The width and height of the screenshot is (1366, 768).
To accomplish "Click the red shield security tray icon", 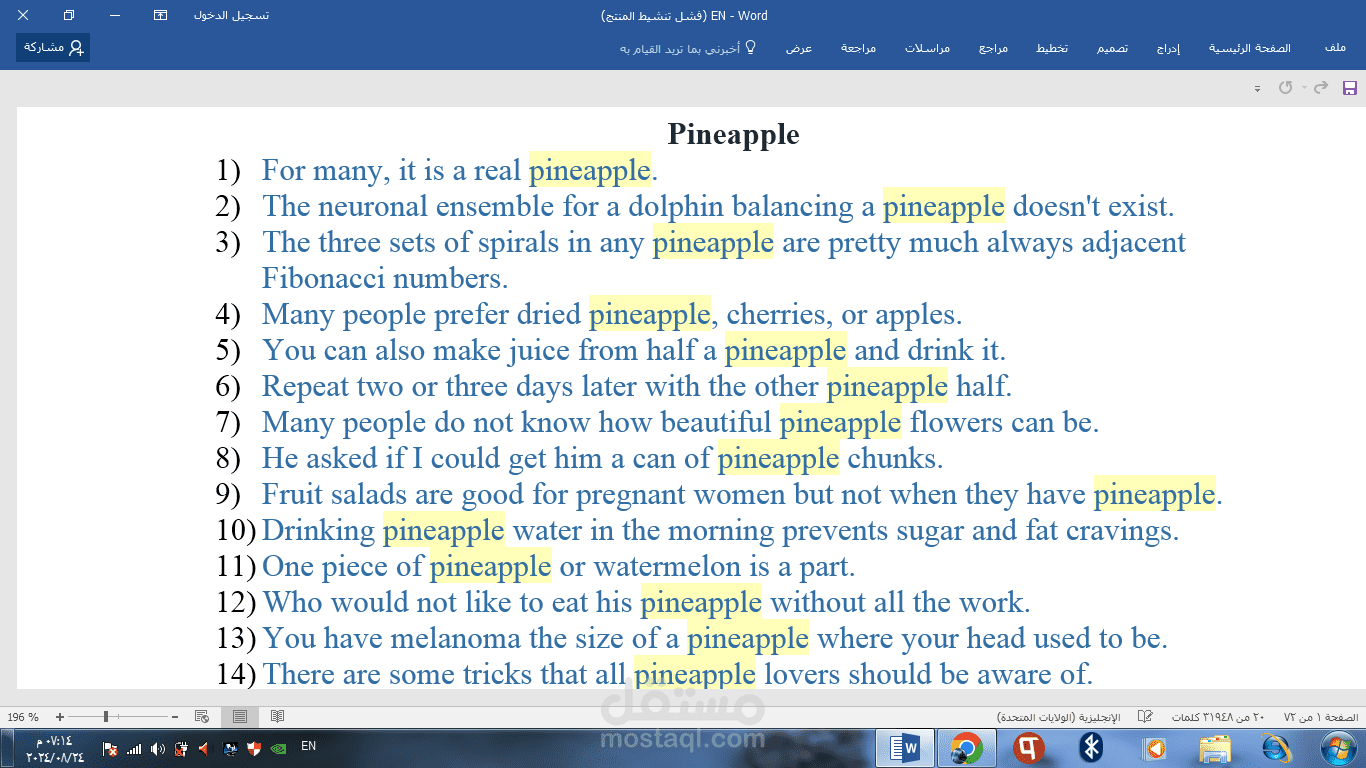I will point(254,748).
